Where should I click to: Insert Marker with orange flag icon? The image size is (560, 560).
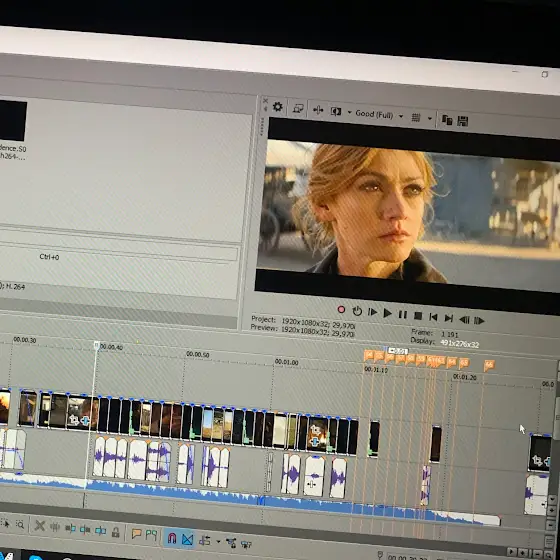(136, 534)
